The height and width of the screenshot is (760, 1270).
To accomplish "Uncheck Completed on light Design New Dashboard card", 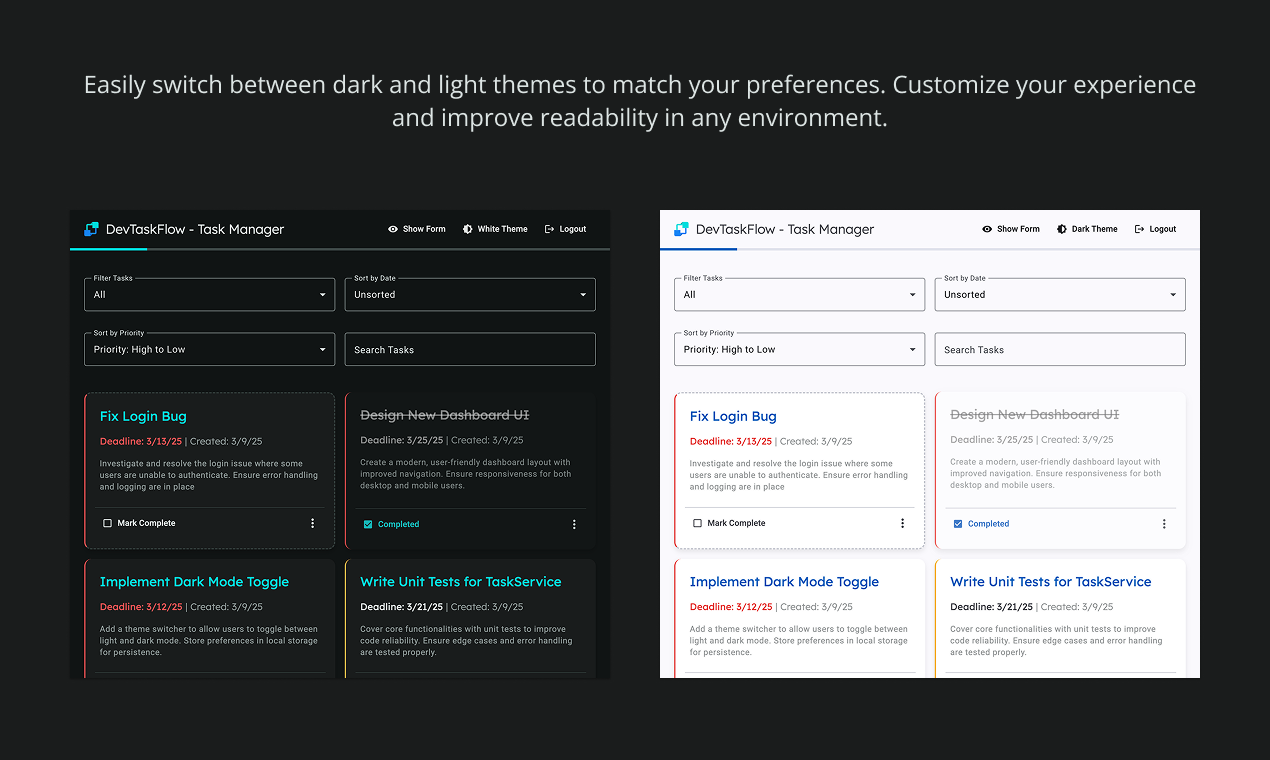I will click(958, 524).
